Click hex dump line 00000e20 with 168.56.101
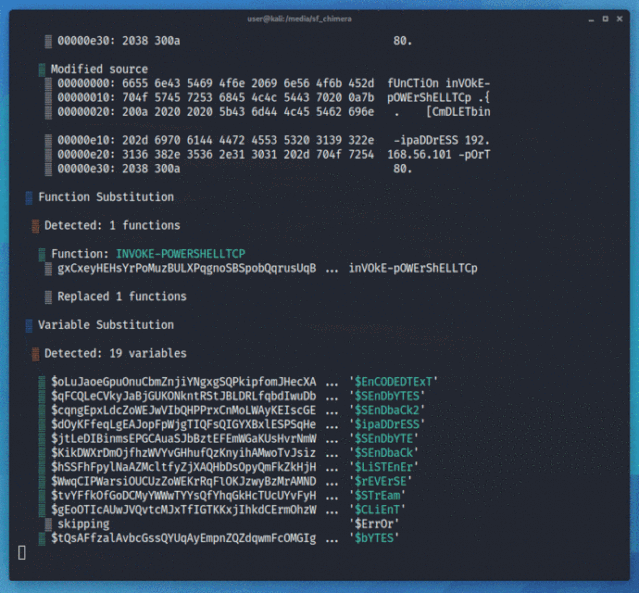The width and height of the screenshot is (639, 593). point(273,154)
